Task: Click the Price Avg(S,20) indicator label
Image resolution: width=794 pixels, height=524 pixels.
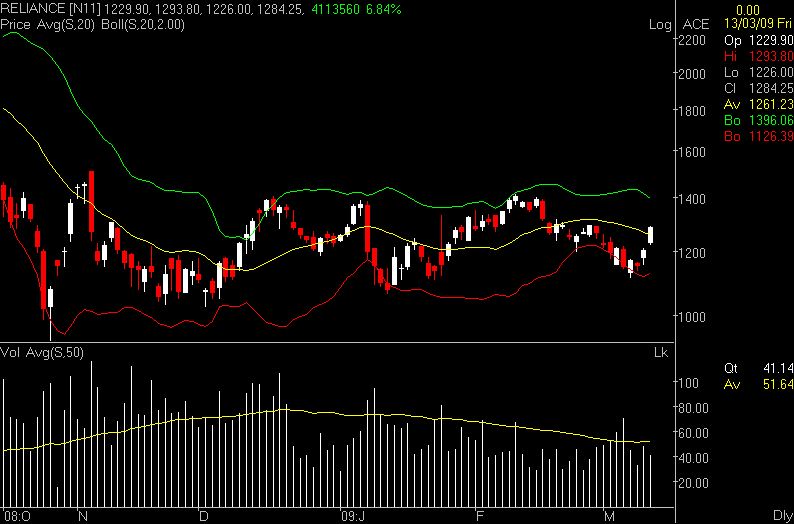Action: (x=48, y=24)
